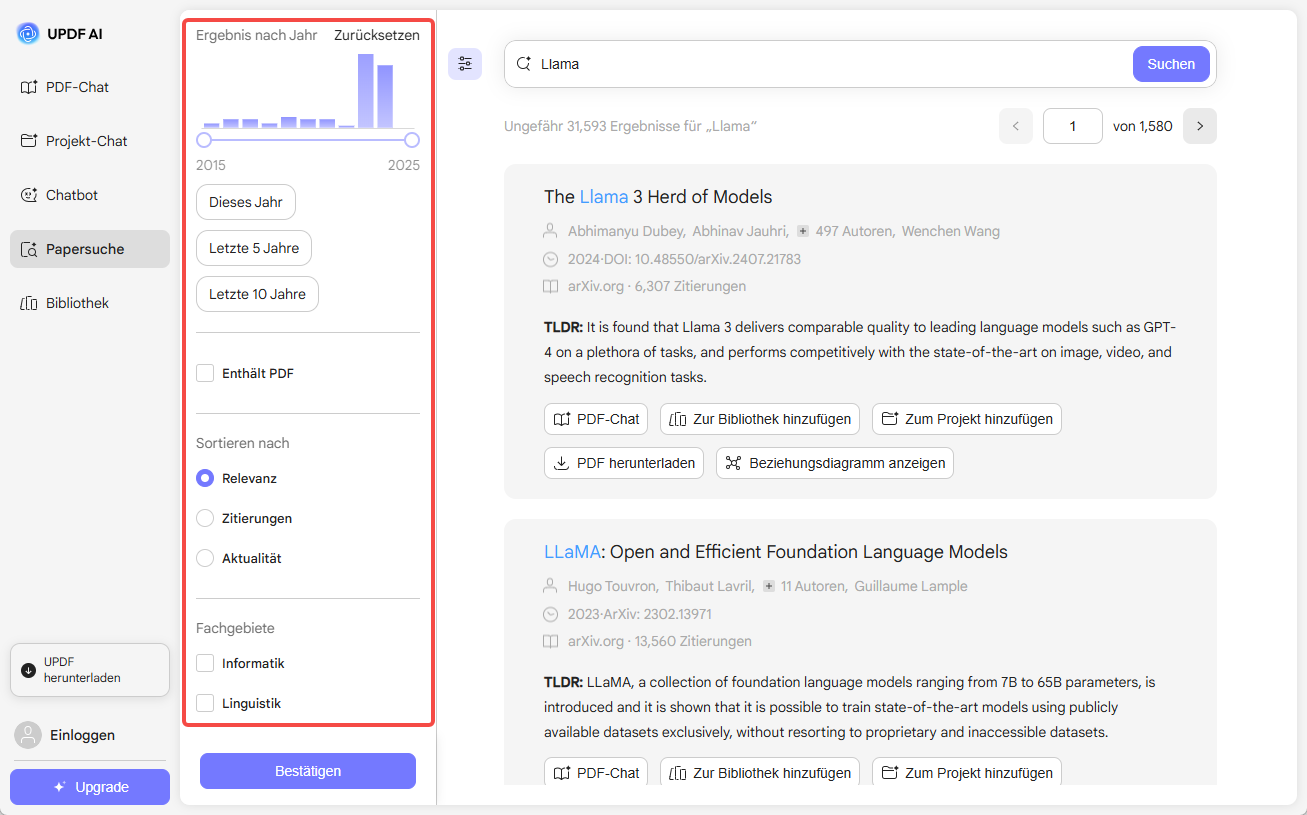Click the Upgrade button
Viewport: 1307px width, 815px height.
coord(90,787)
